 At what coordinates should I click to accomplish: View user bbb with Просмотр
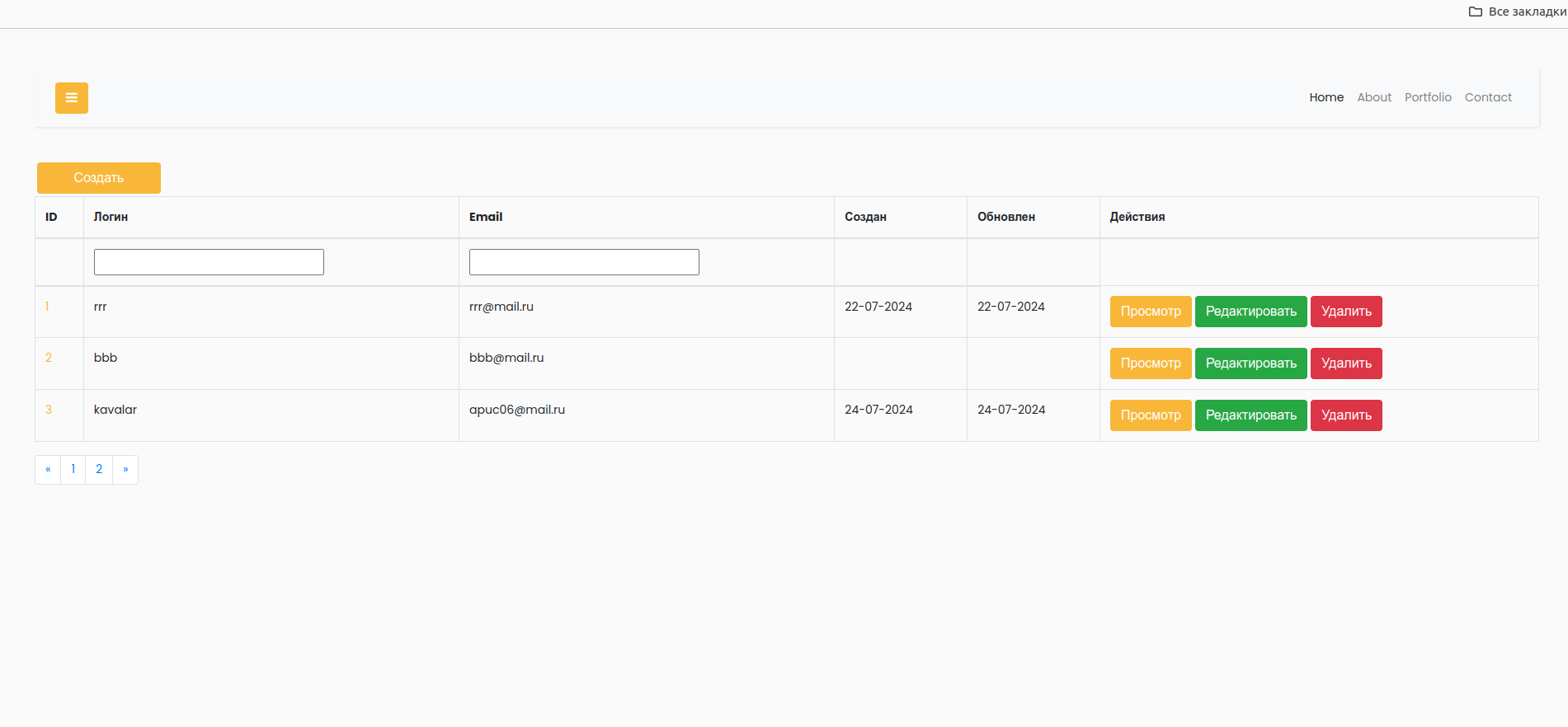pyautogui.click(x=1151, y=363)
